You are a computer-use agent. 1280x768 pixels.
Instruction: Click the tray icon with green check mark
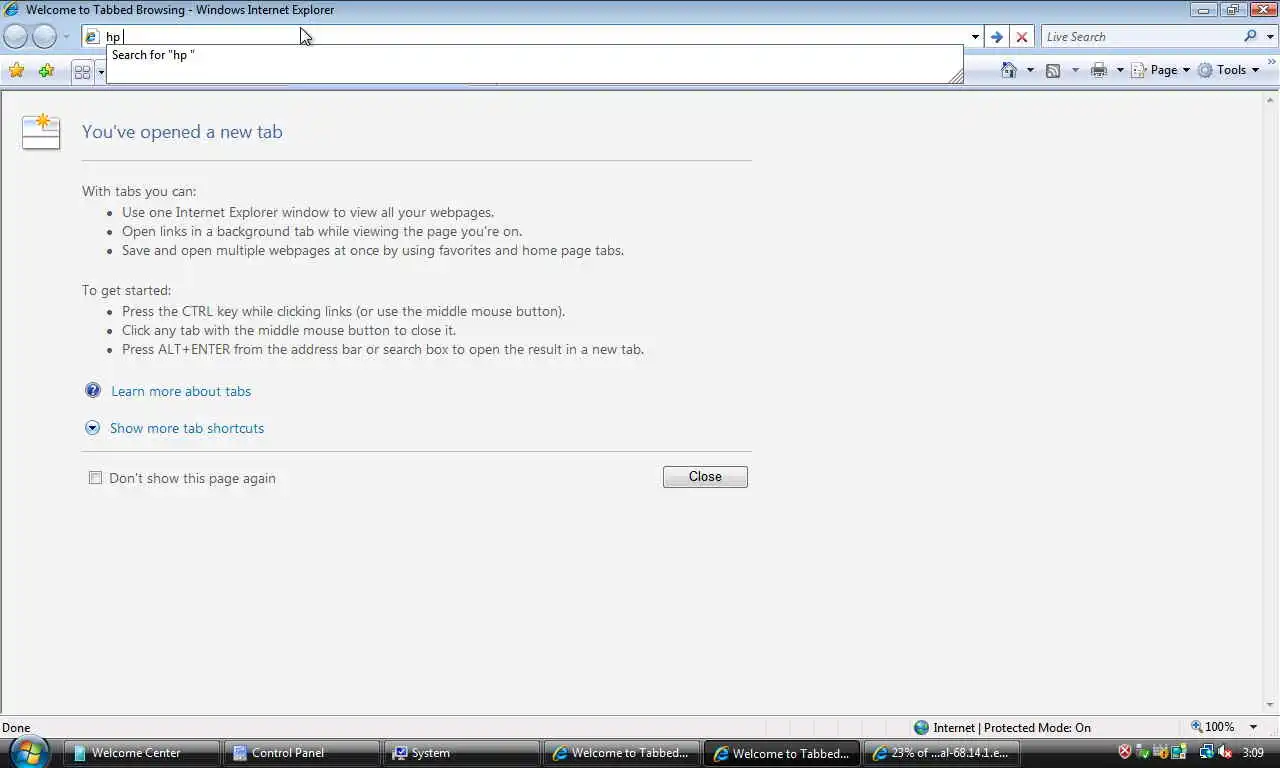coord(1142,752)
